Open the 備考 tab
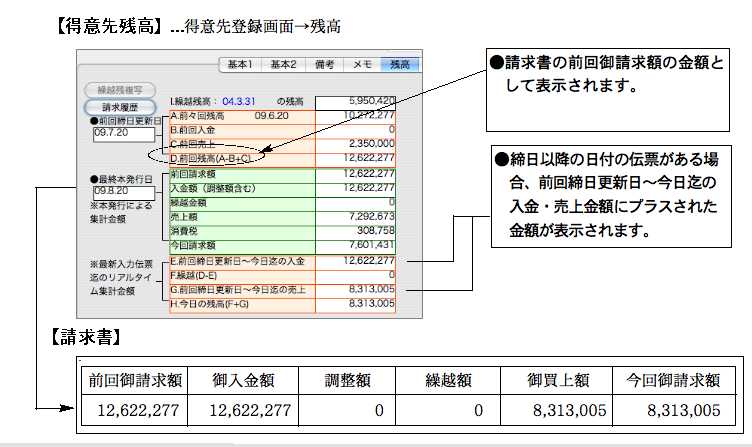The image size is (752, 447). tap(324, 65)
